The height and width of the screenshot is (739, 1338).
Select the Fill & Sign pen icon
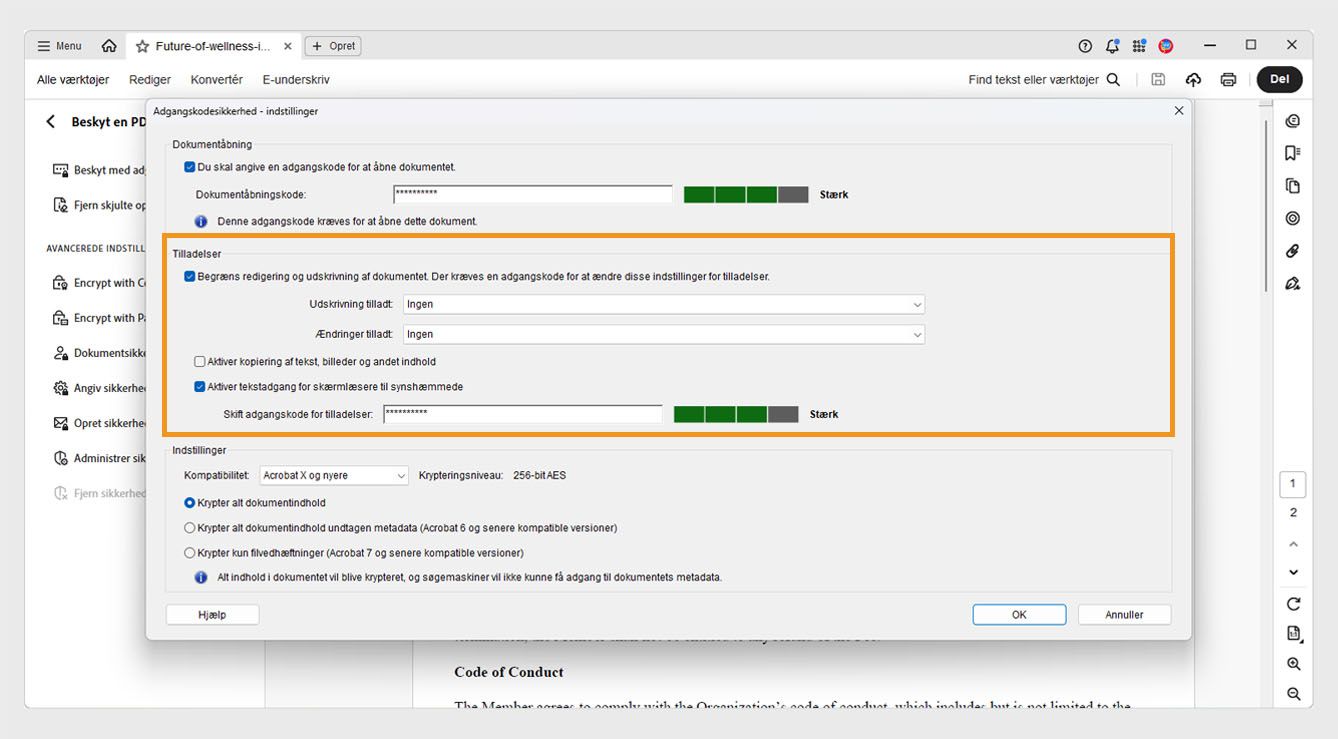pos(1292,283)
